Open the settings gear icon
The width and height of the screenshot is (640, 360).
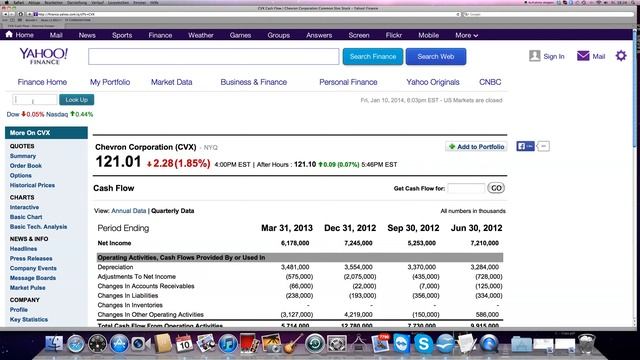621,56
